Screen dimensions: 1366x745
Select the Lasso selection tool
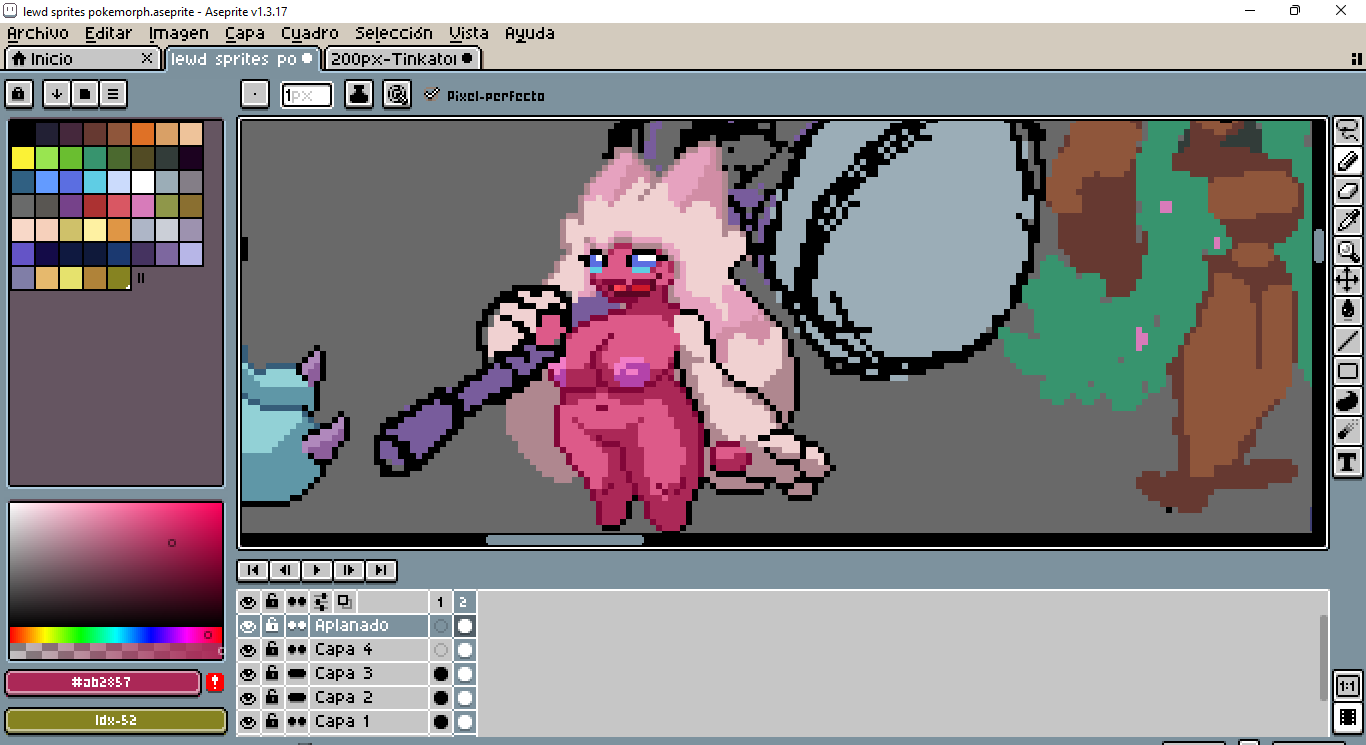coord(1348,130)
